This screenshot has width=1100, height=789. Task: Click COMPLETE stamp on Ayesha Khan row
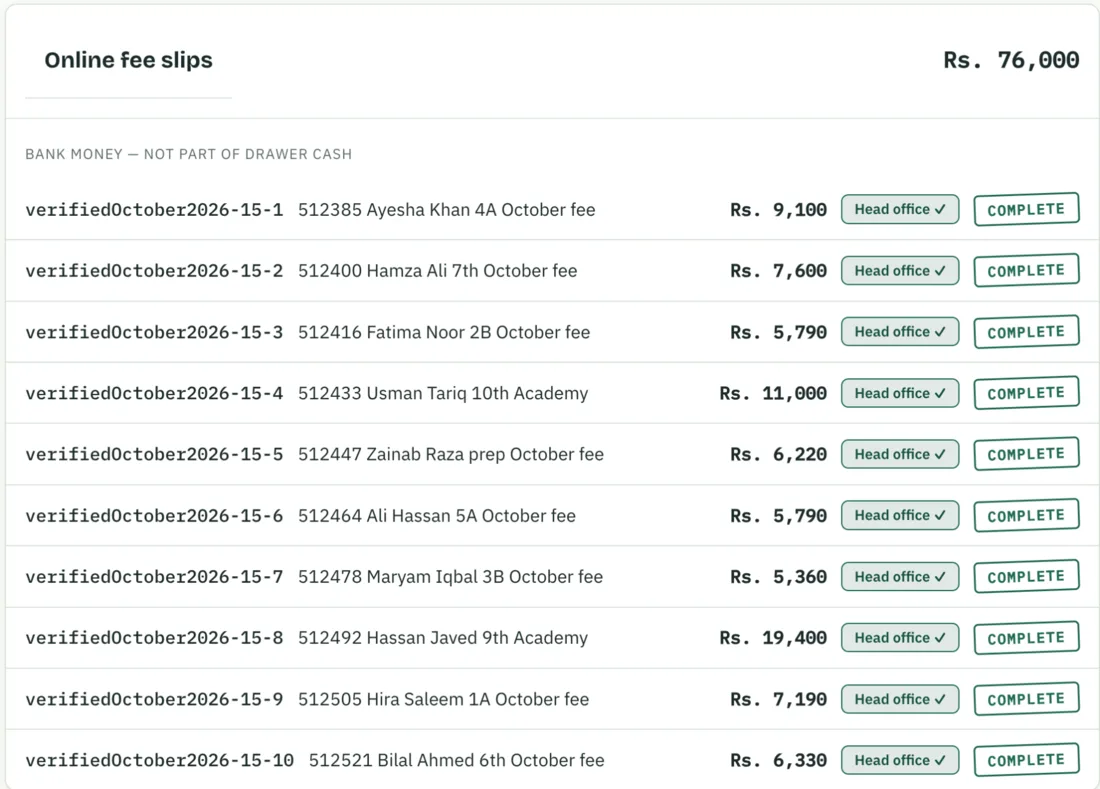click(1026, 209)
